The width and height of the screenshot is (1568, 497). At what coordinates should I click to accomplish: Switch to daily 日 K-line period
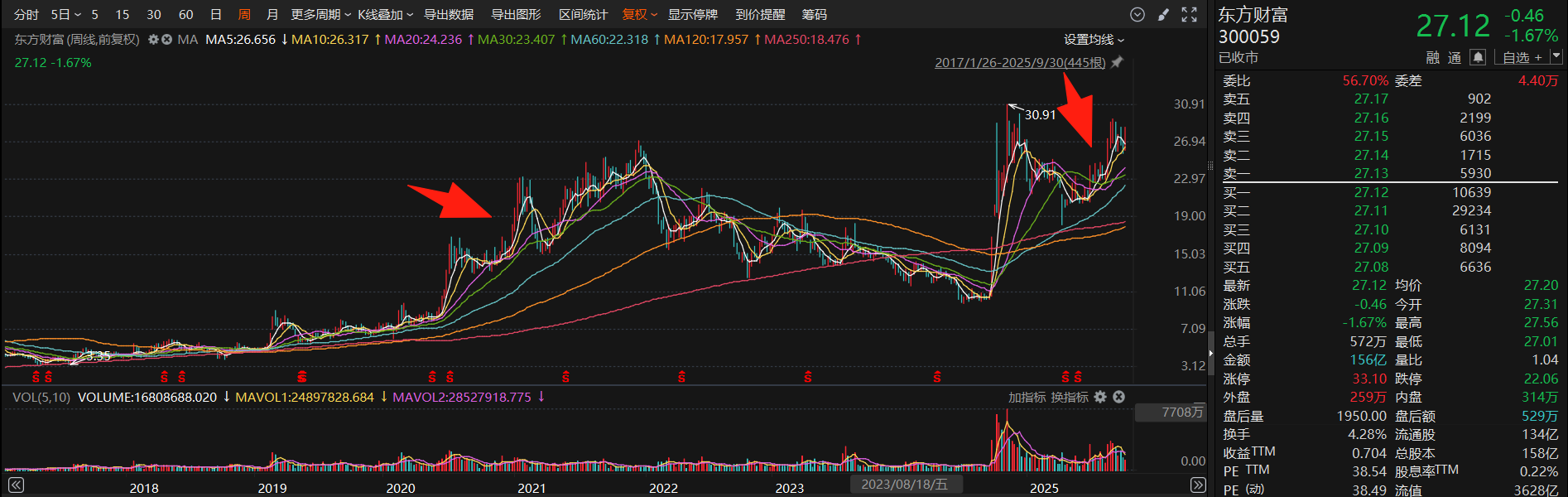click(x=216, y=15)
